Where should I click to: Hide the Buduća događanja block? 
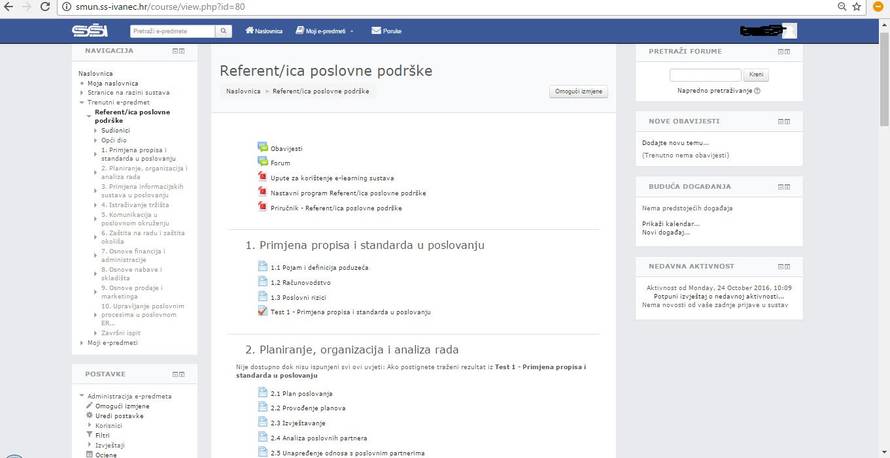(780, 187)
